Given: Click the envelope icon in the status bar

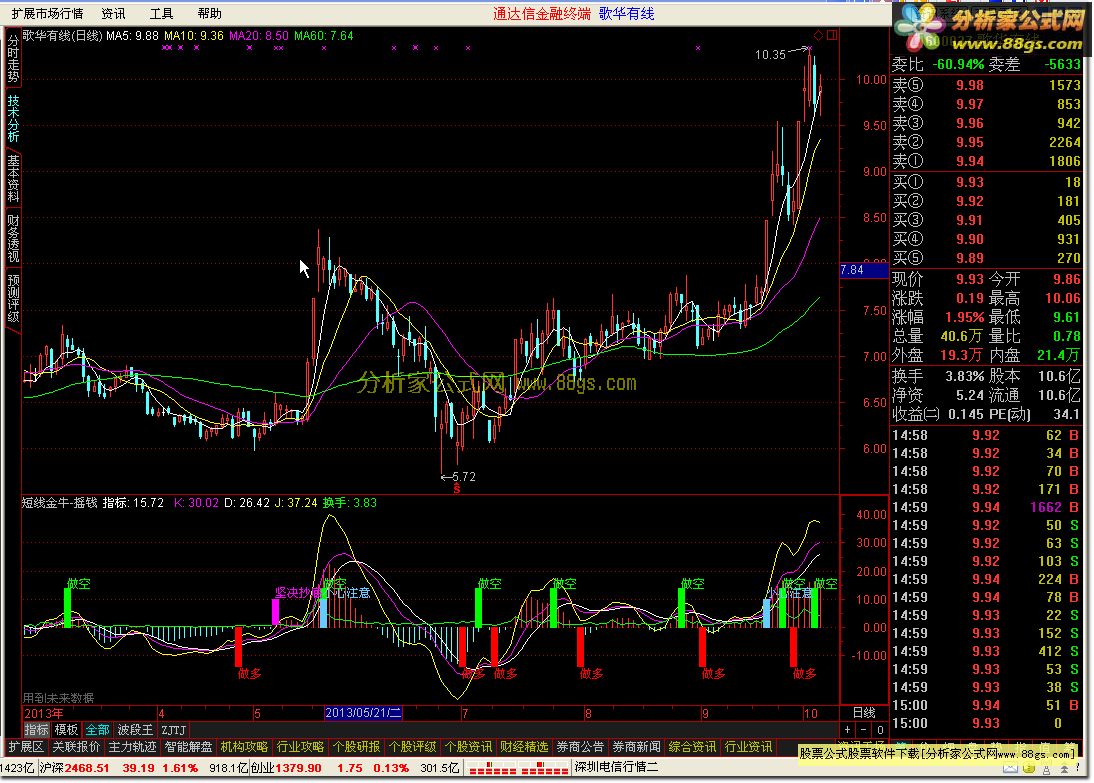Looking at the screenshot, I should click(1010, 768).
